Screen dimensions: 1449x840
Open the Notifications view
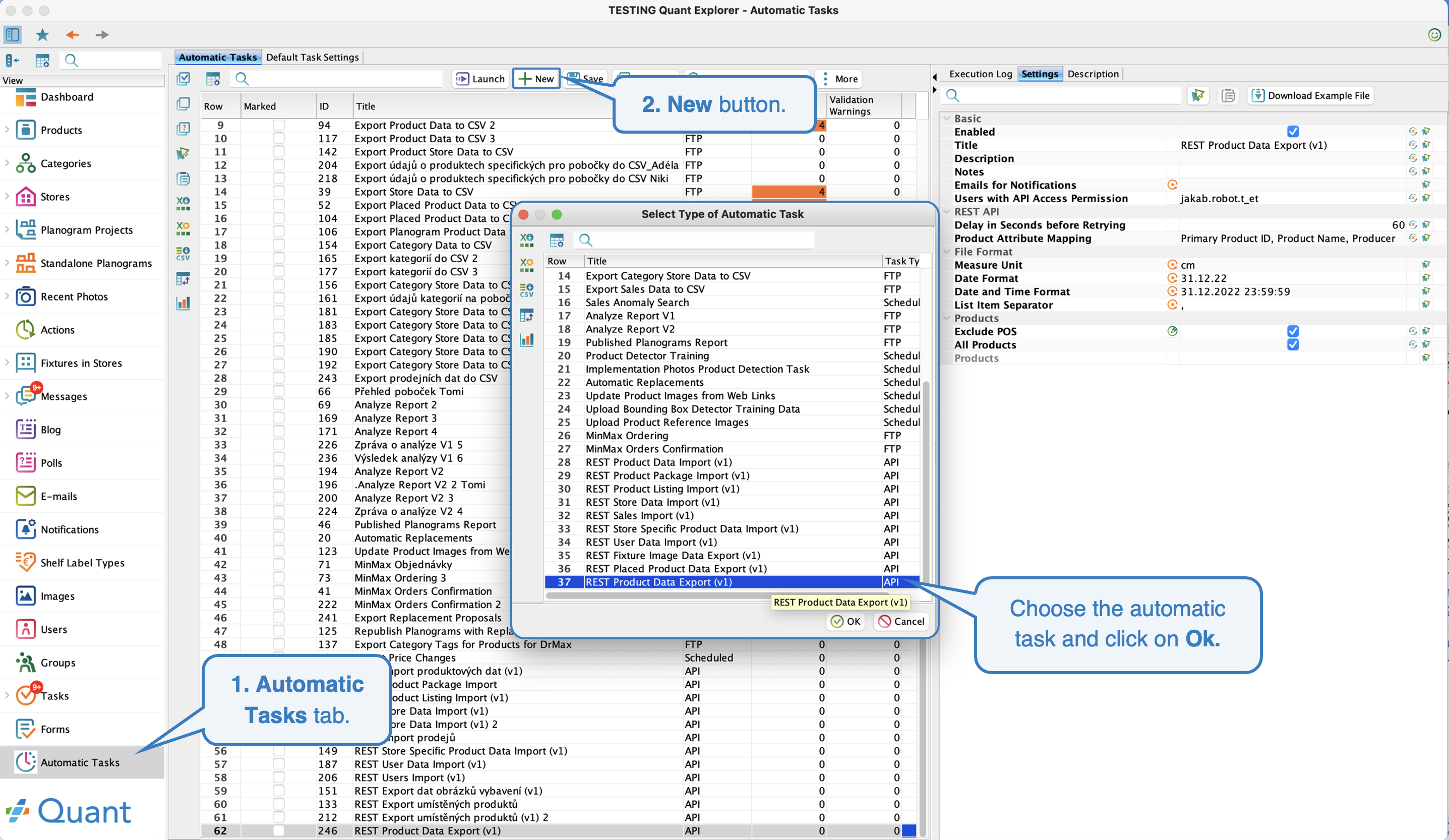click(x=70, y=529)
